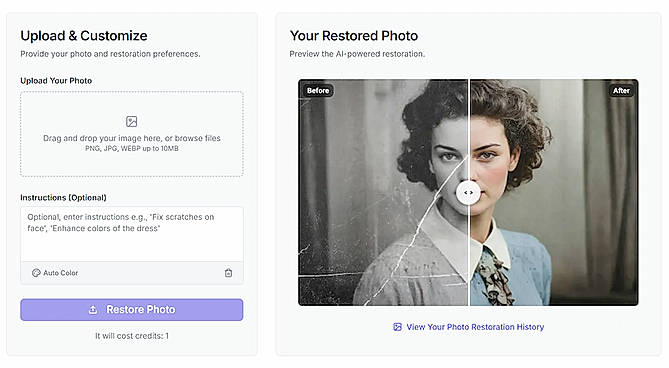Click the 'PNG, JPG, WEBP up to 10MB' text
669x368 pixels.
(132, 148)
